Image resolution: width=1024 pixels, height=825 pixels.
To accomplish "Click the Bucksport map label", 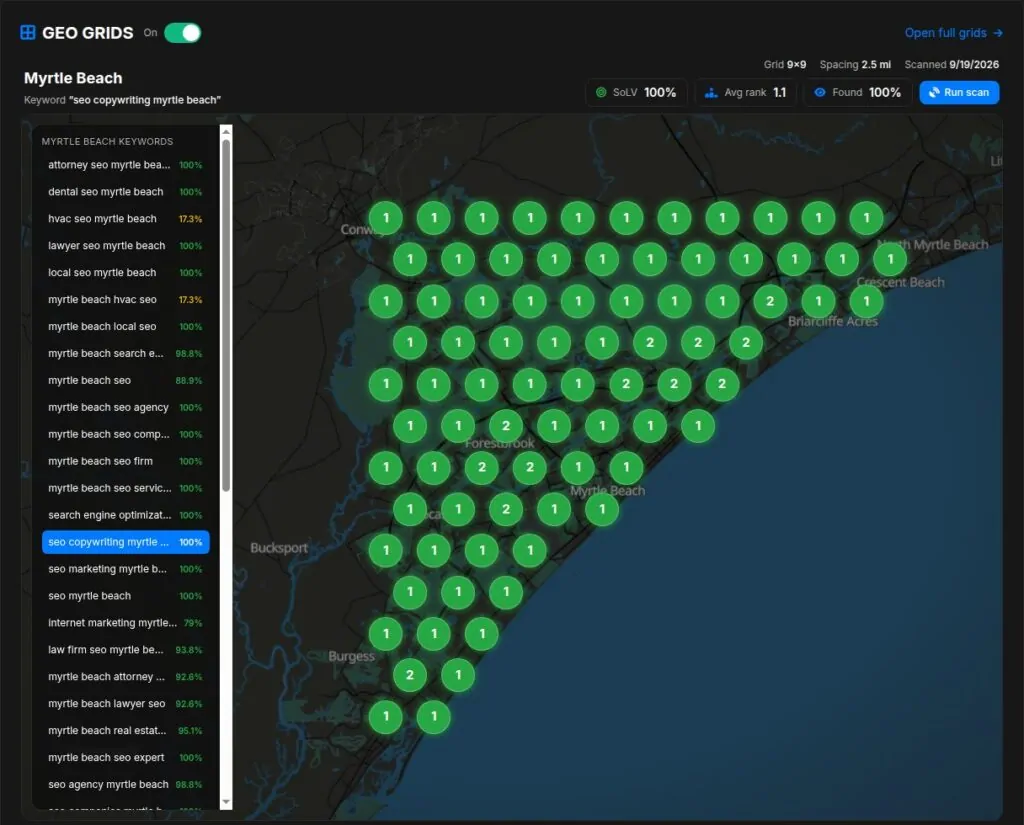I will click(279, 547).
